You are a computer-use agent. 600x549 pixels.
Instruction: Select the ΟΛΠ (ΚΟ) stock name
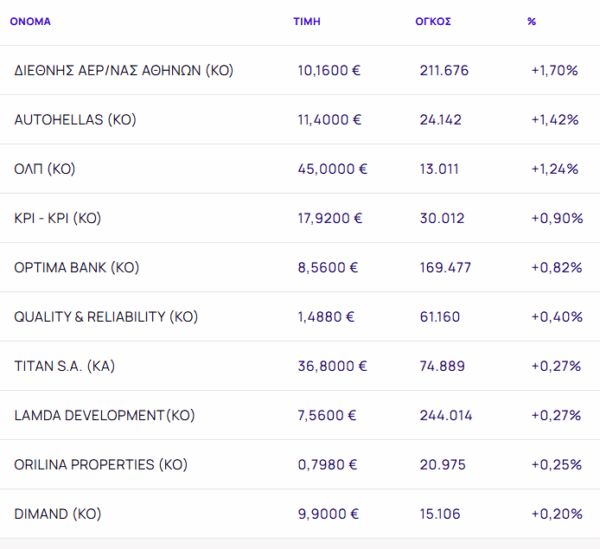click(x=45, y=169)
